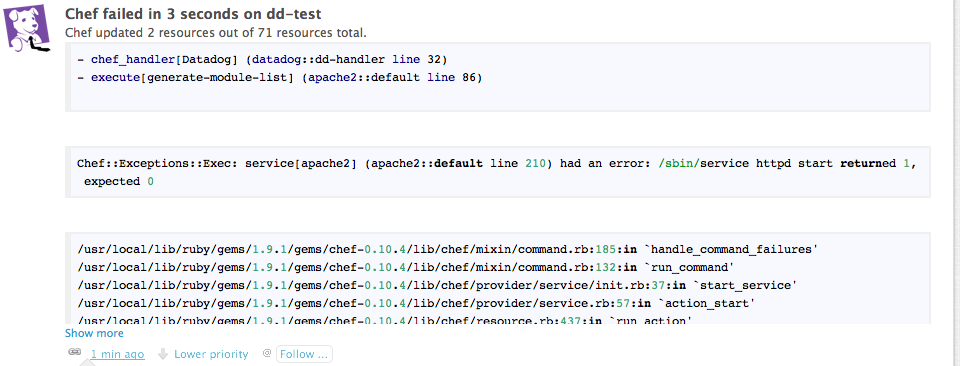The height and width of the screenshot is (366, 960).
Task: Click the 'handle_command_failures' stack trace line
Action: tap(448, 250)
